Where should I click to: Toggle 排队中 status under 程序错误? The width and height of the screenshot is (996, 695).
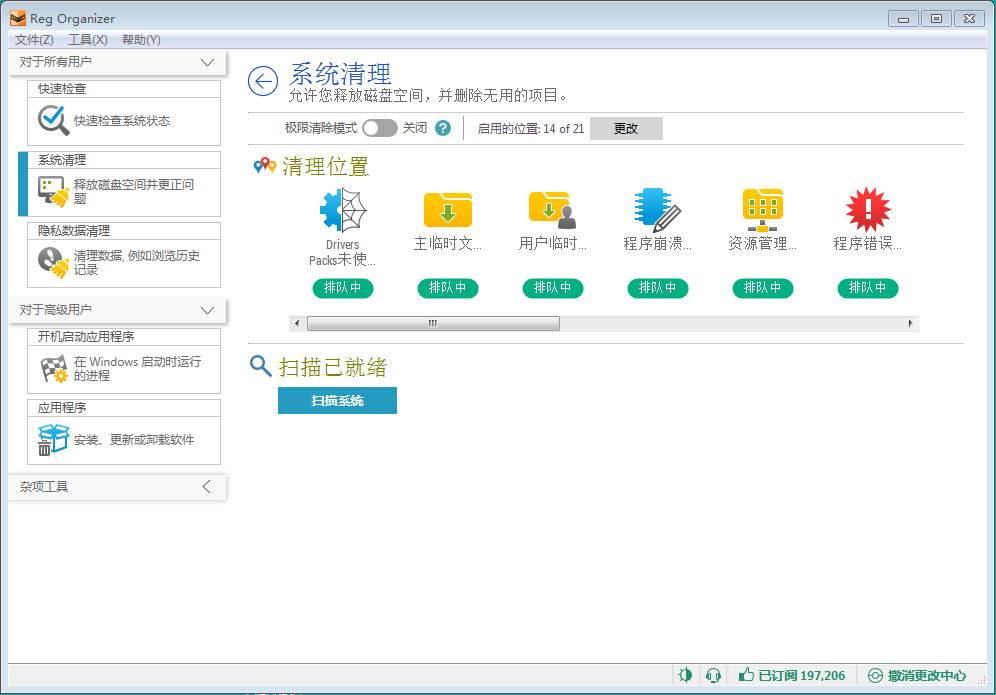[x=867, y=288]
